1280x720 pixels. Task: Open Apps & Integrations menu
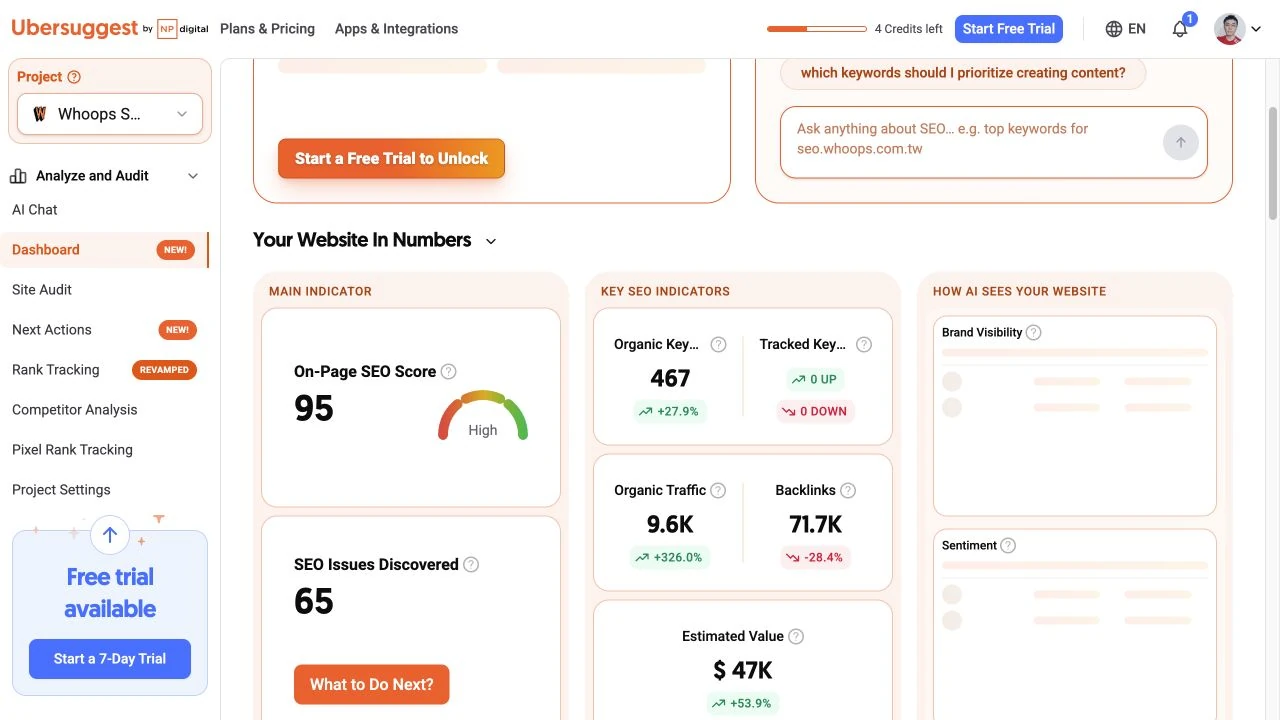pos(396,29)
